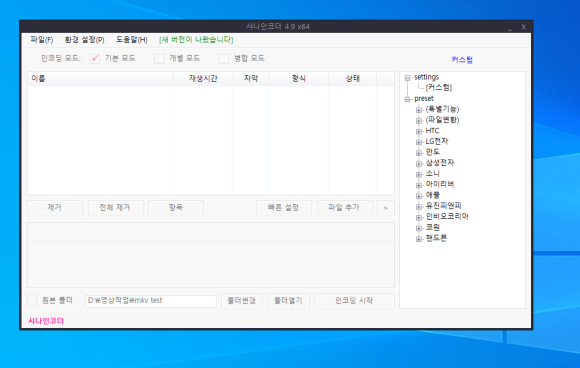The width and height of the screenshot is (580, 368).
Task: Close the 샤나인코더 window
Action: 523,27
